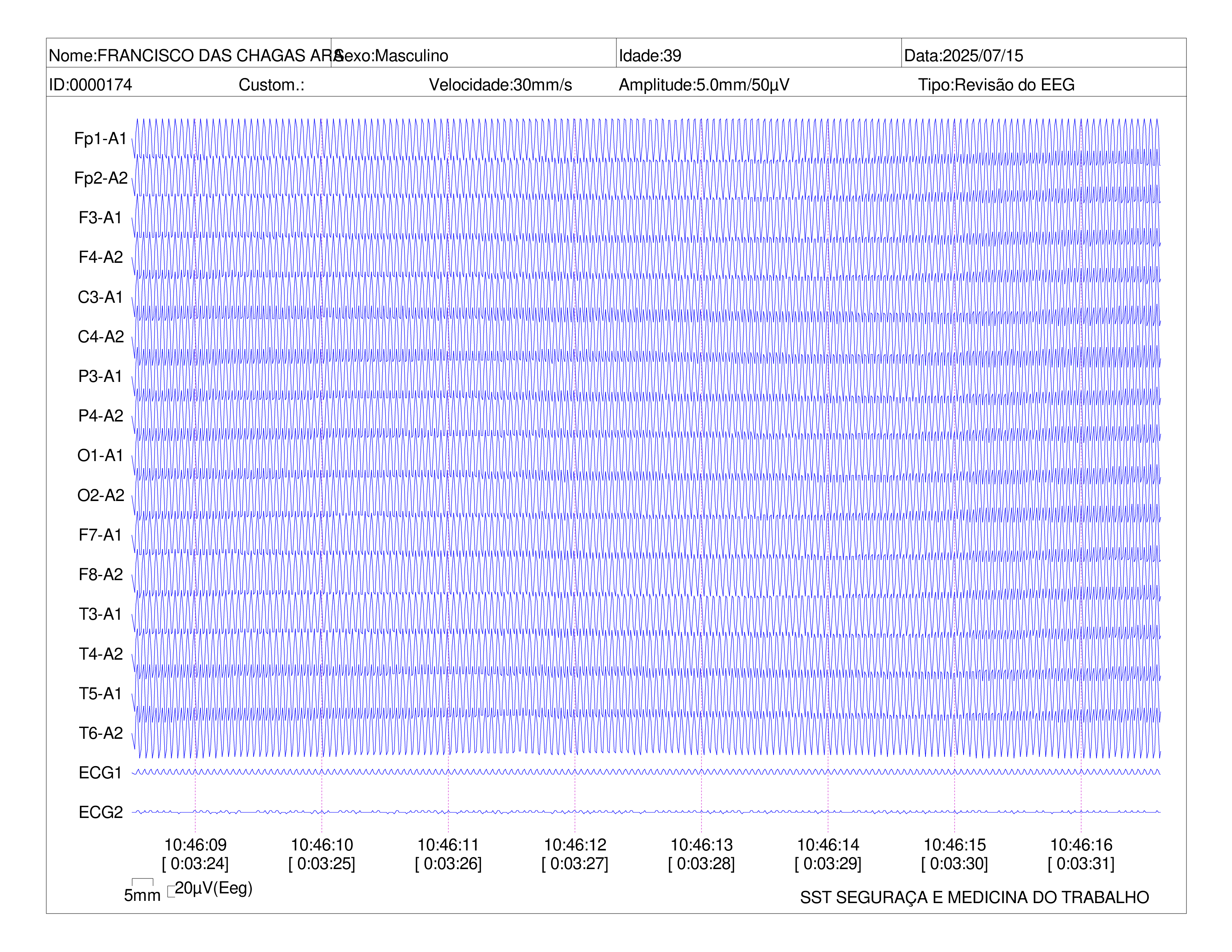Viewport: 1232px width, 952px height.
Task: Select the Fp2-A2 channel label
Action: [x=101, y=178]
